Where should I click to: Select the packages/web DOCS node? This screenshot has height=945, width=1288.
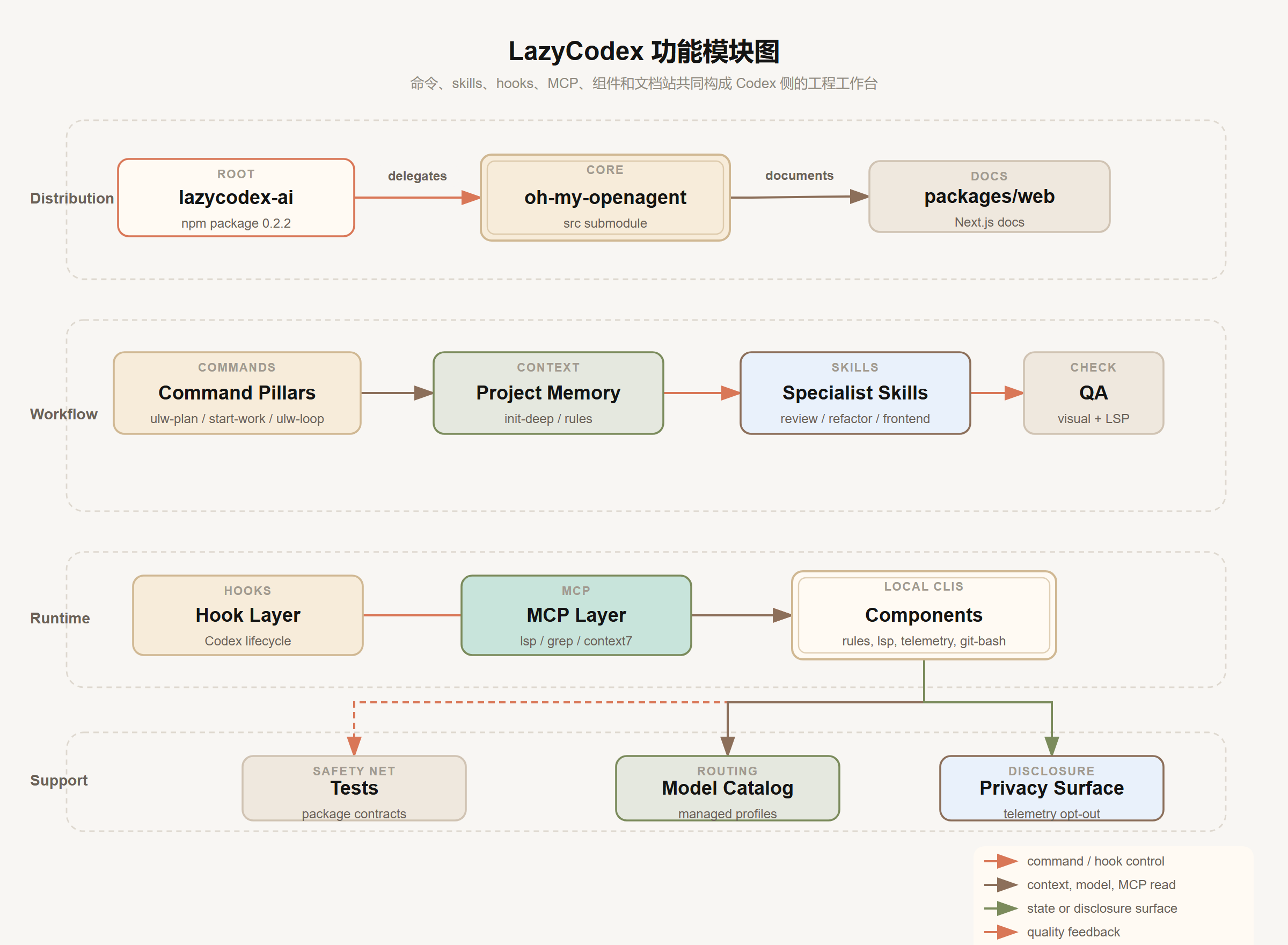pos(989,197)
